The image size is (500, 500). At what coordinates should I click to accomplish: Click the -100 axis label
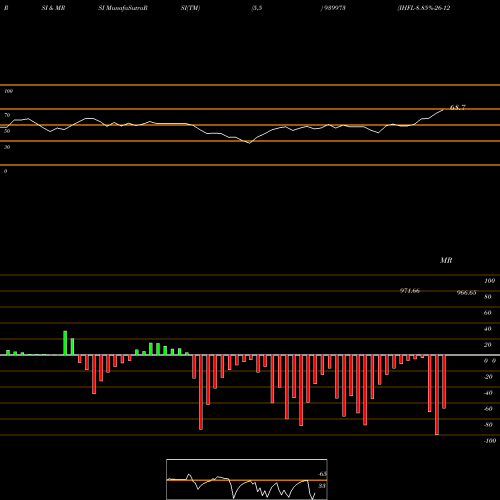coord(490,441)
